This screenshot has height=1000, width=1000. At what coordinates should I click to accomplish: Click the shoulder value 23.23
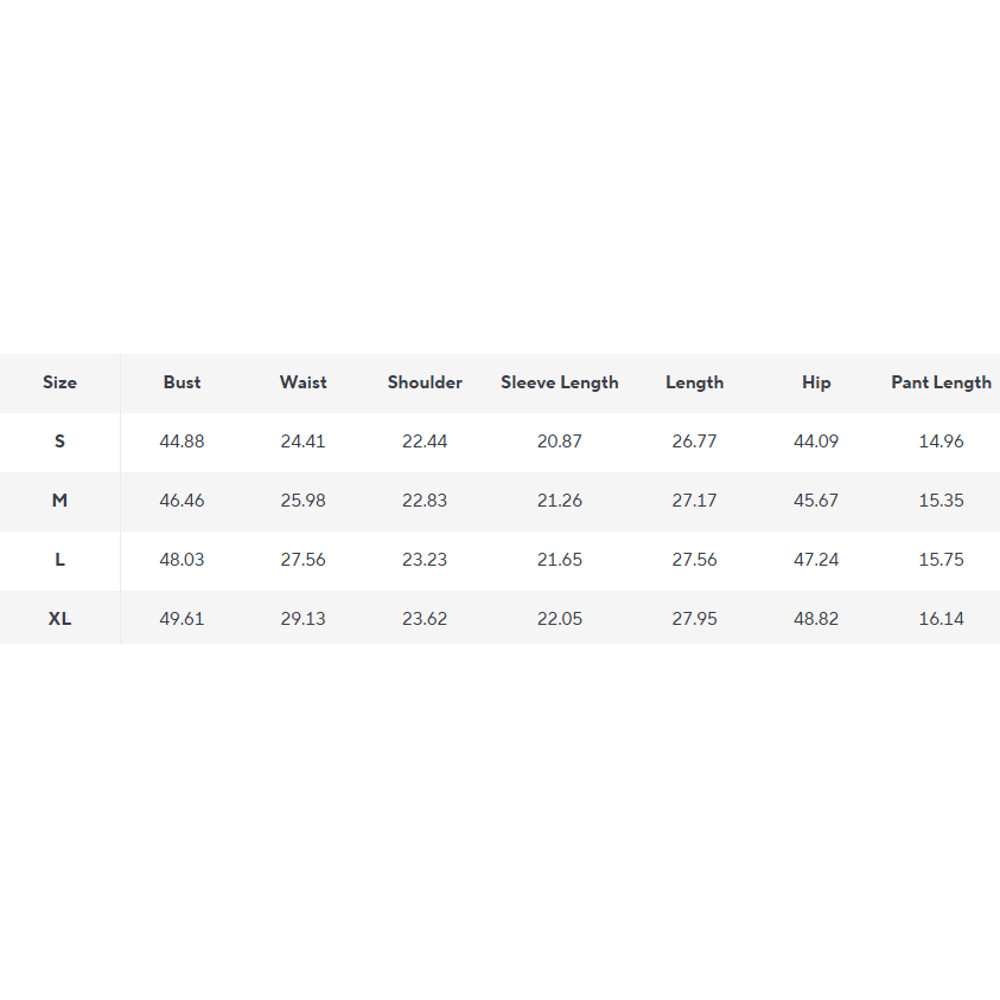[425, 559]
